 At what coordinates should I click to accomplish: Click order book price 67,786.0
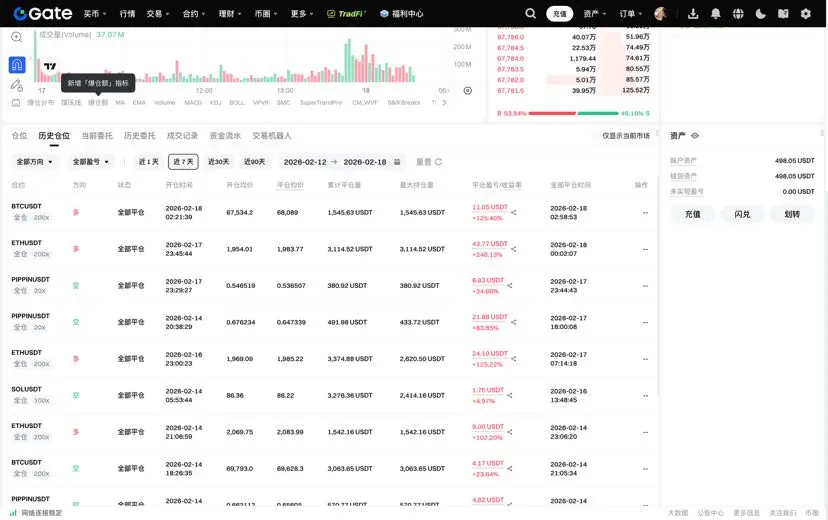[511, 37]
